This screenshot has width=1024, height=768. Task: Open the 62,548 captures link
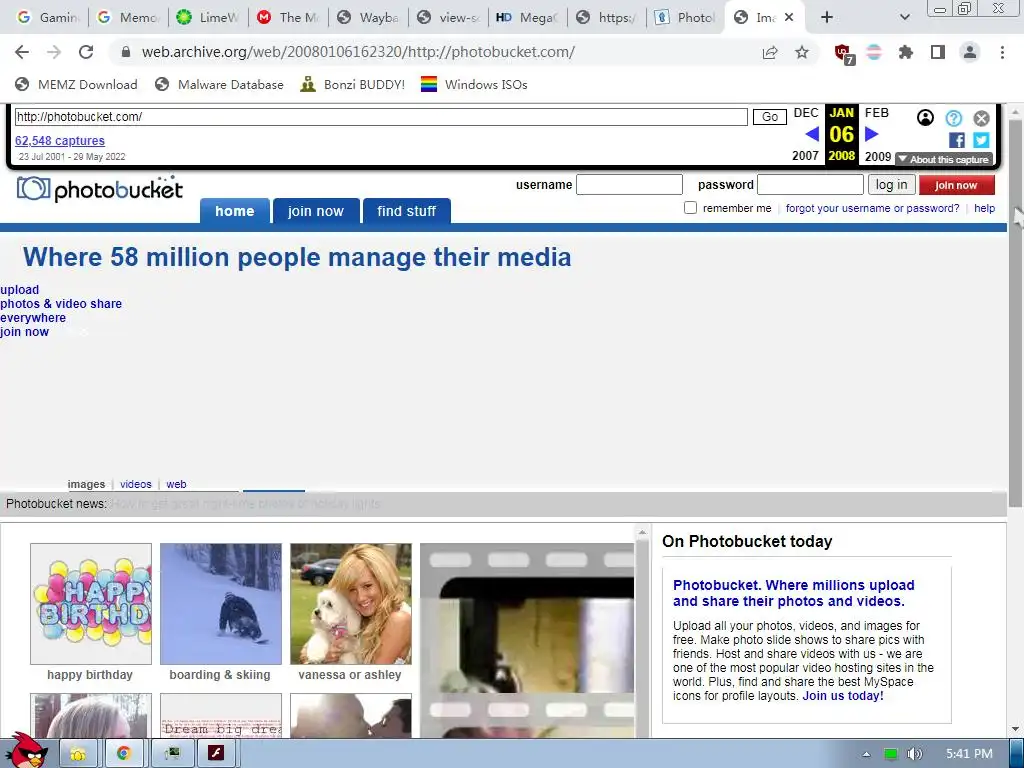click(59, 140)
